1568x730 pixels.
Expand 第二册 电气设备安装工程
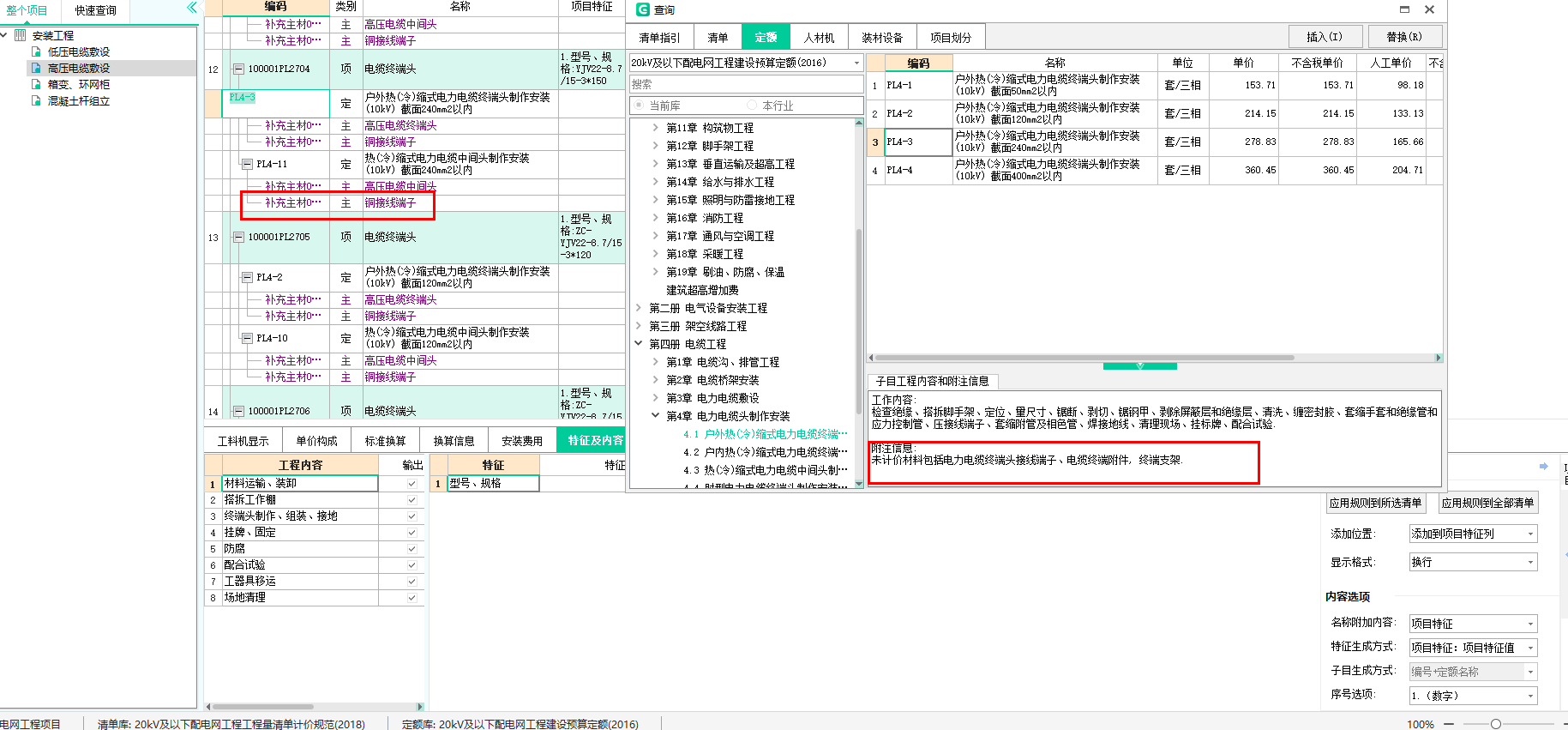click(638, 308)
